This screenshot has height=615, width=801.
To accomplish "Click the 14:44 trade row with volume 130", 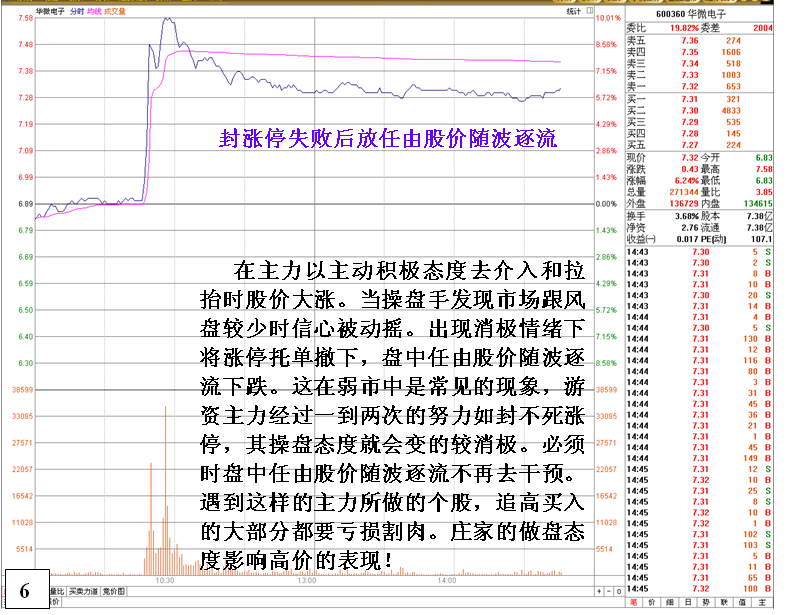I will tap(699, 339).
